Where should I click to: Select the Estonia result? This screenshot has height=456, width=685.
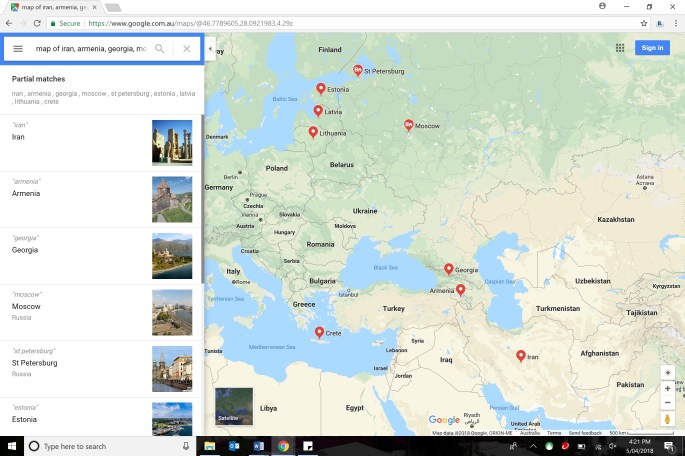[100, 417]
